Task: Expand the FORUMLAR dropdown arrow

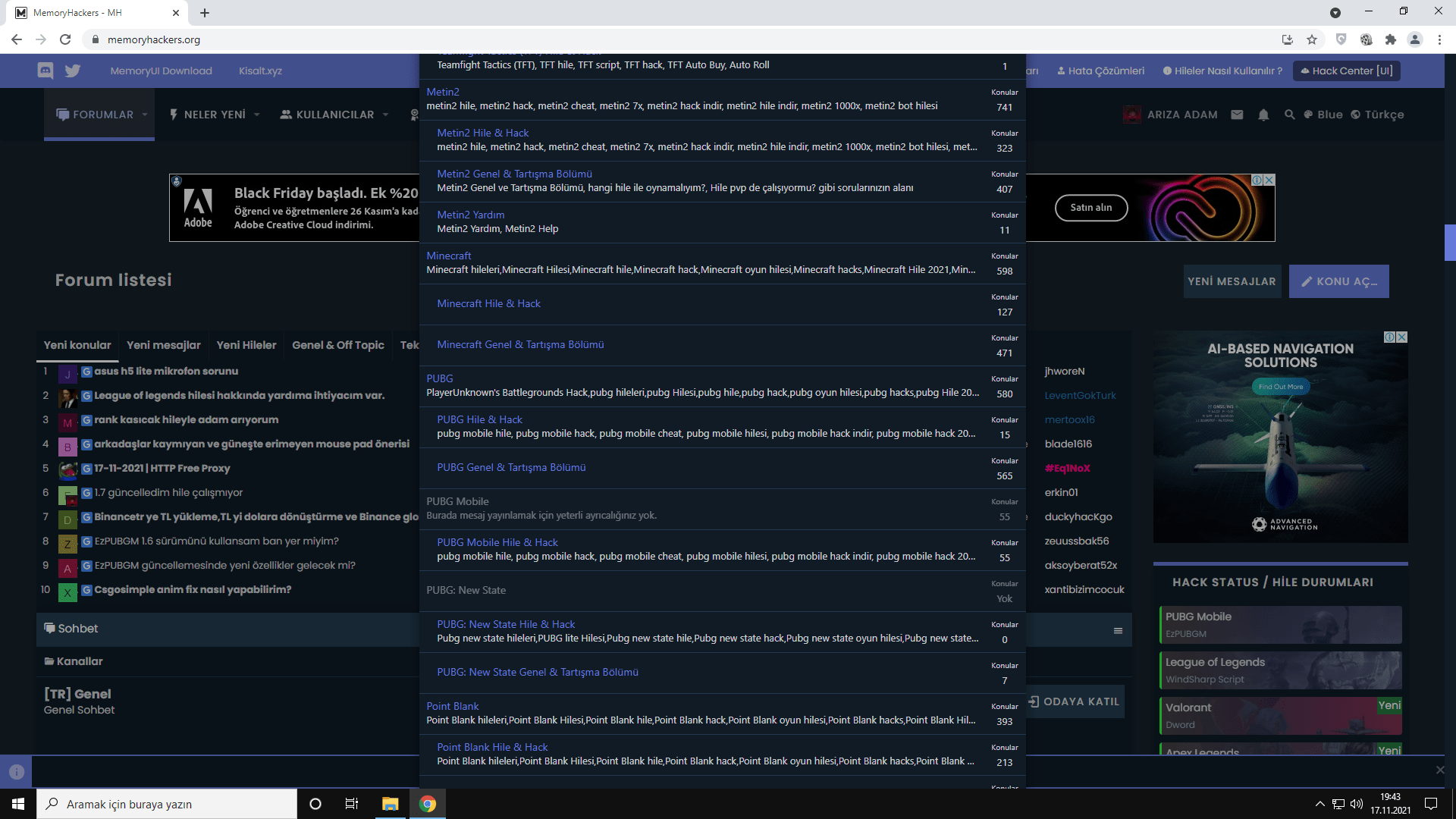Action: point(145,115)
